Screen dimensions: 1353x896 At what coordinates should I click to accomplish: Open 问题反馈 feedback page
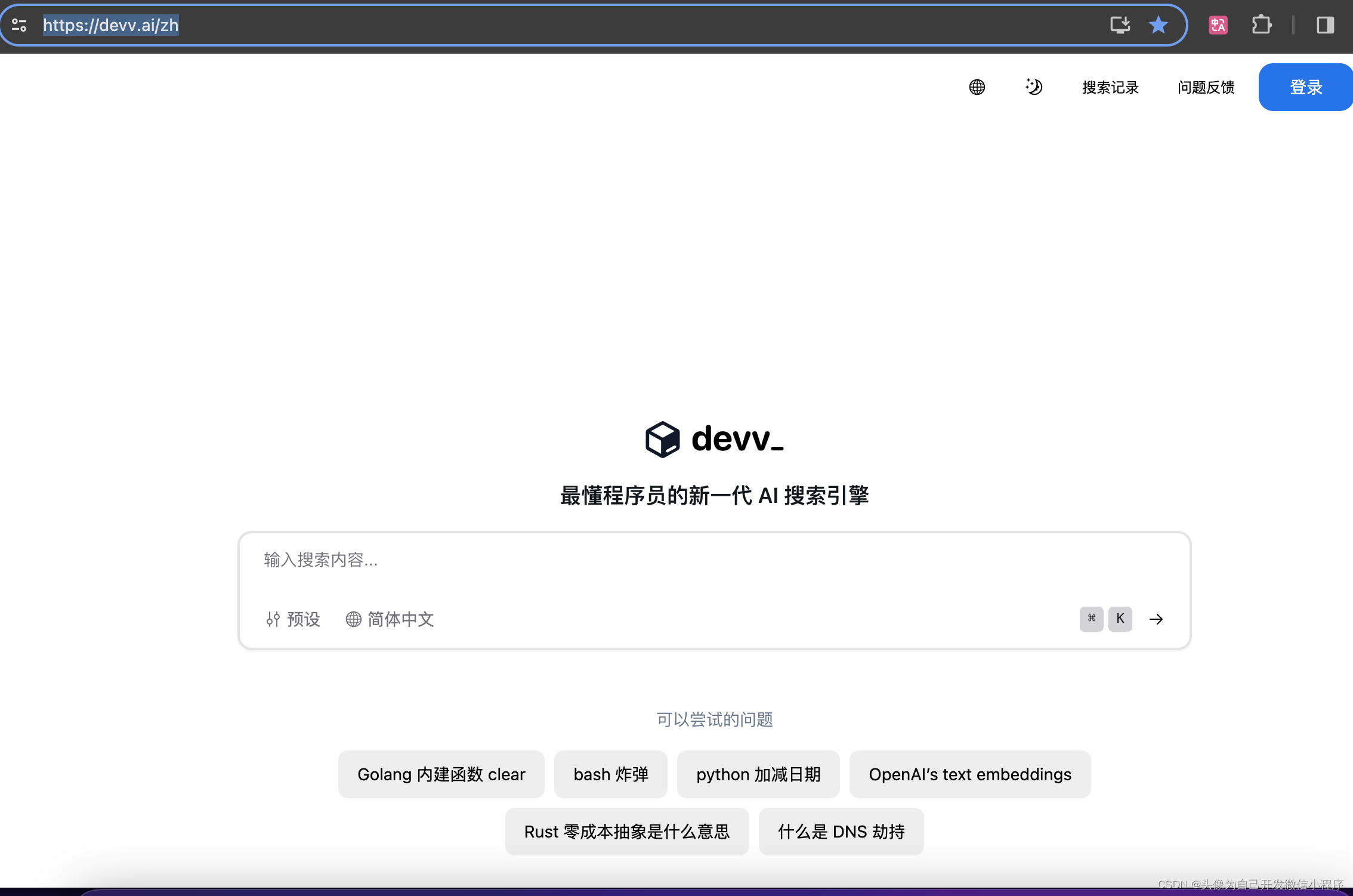(x=1205, y=87)
